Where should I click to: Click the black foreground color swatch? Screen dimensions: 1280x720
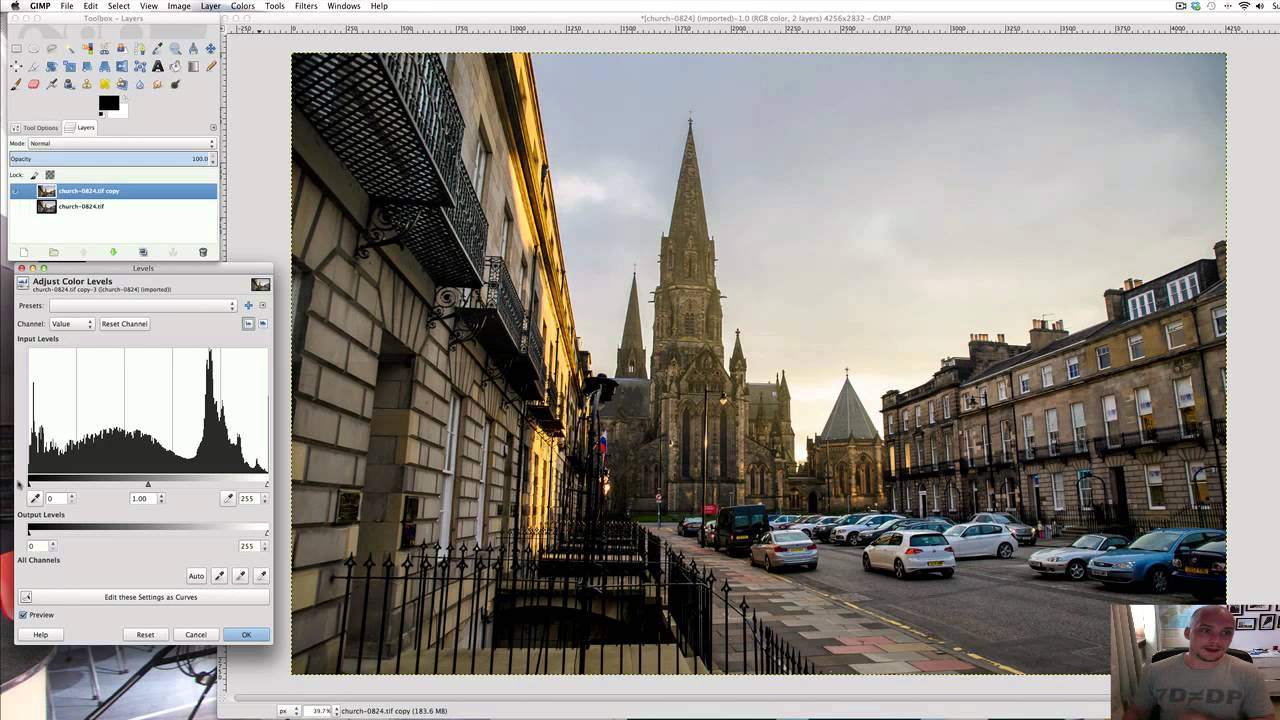(109, 102)
